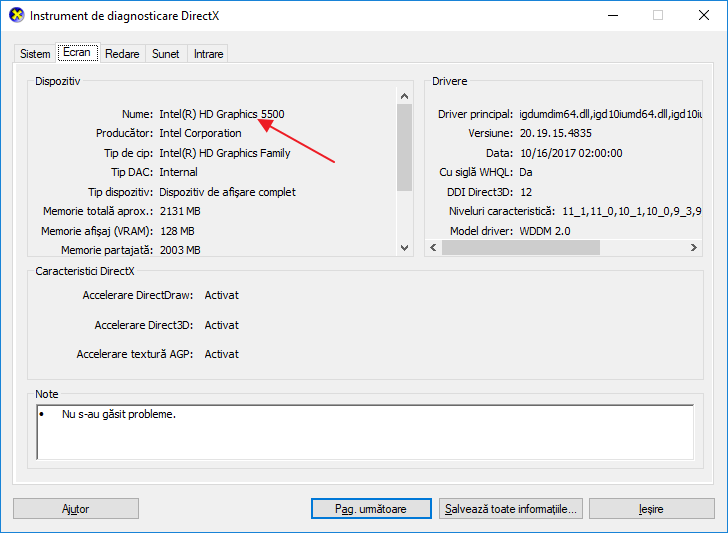Click the Accelerare DirectDraw status Activat

point(221,295)
